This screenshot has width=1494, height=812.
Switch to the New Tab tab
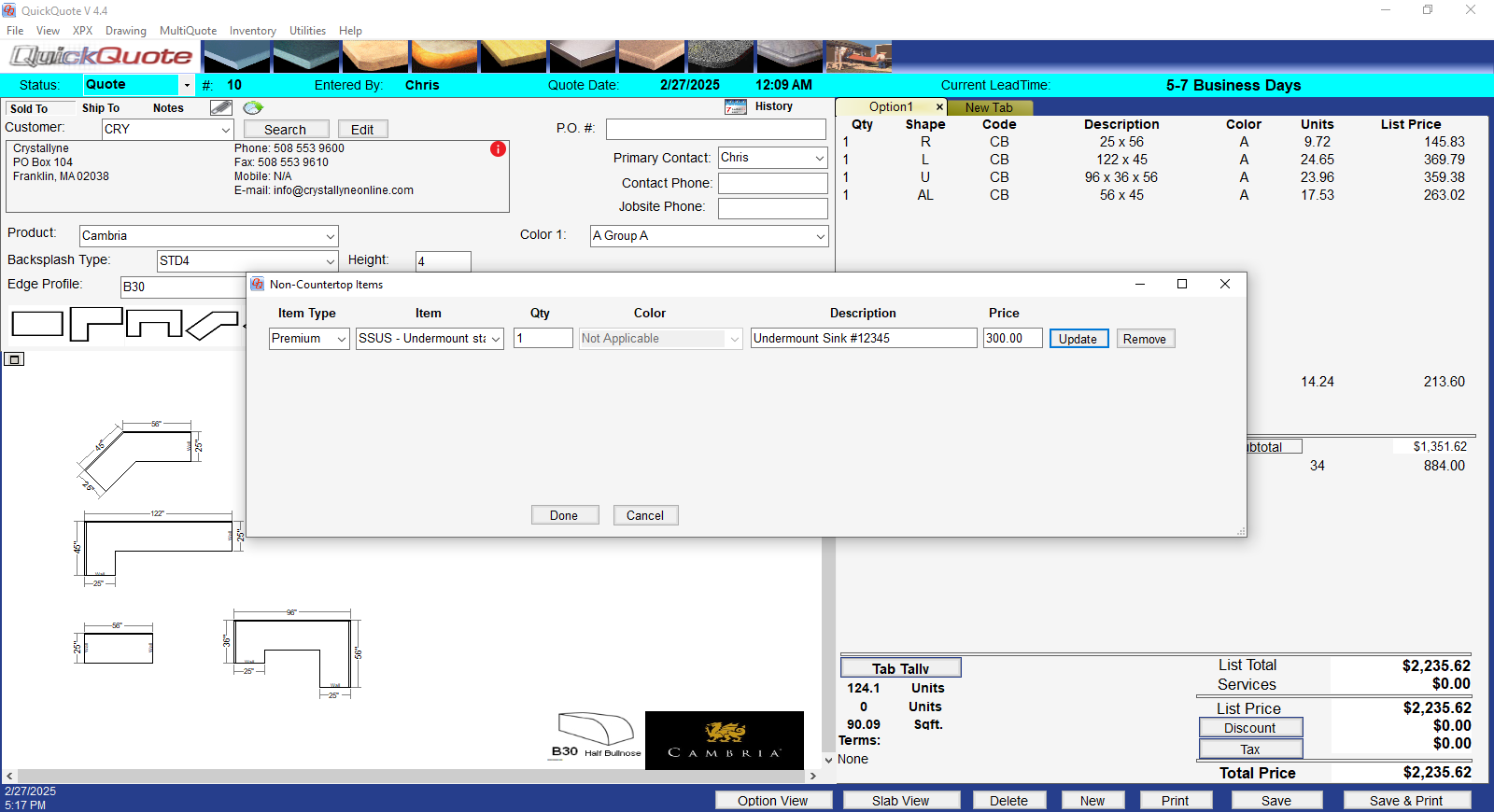pyautogui.click(x=989, y=108)
